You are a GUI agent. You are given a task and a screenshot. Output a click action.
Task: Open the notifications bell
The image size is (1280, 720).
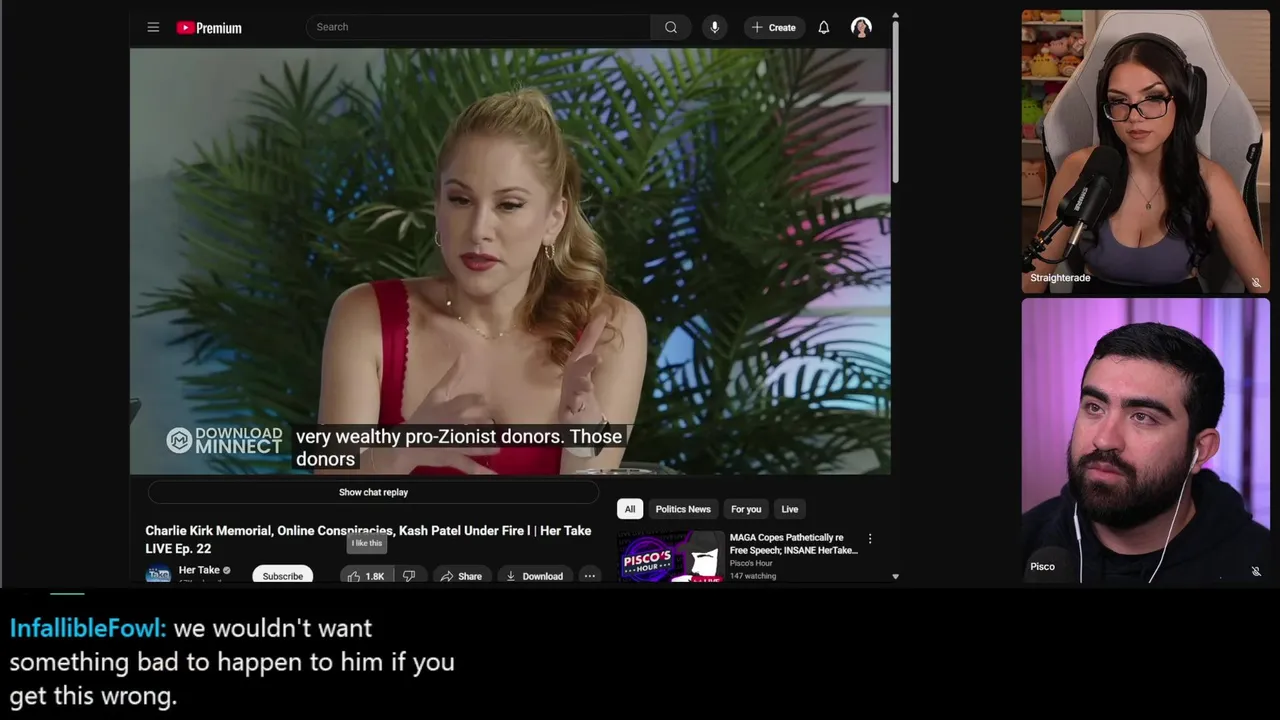coord(823,27)
